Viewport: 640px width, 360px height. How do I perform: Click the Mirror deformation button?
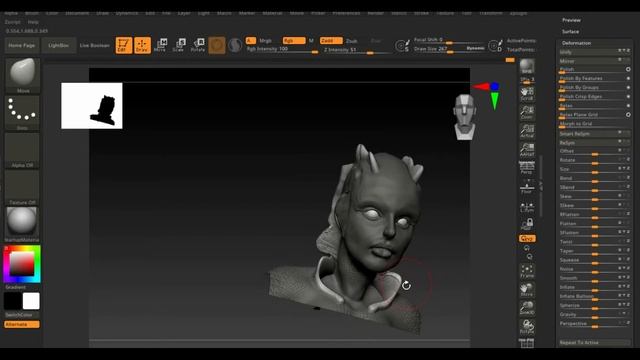595,61
